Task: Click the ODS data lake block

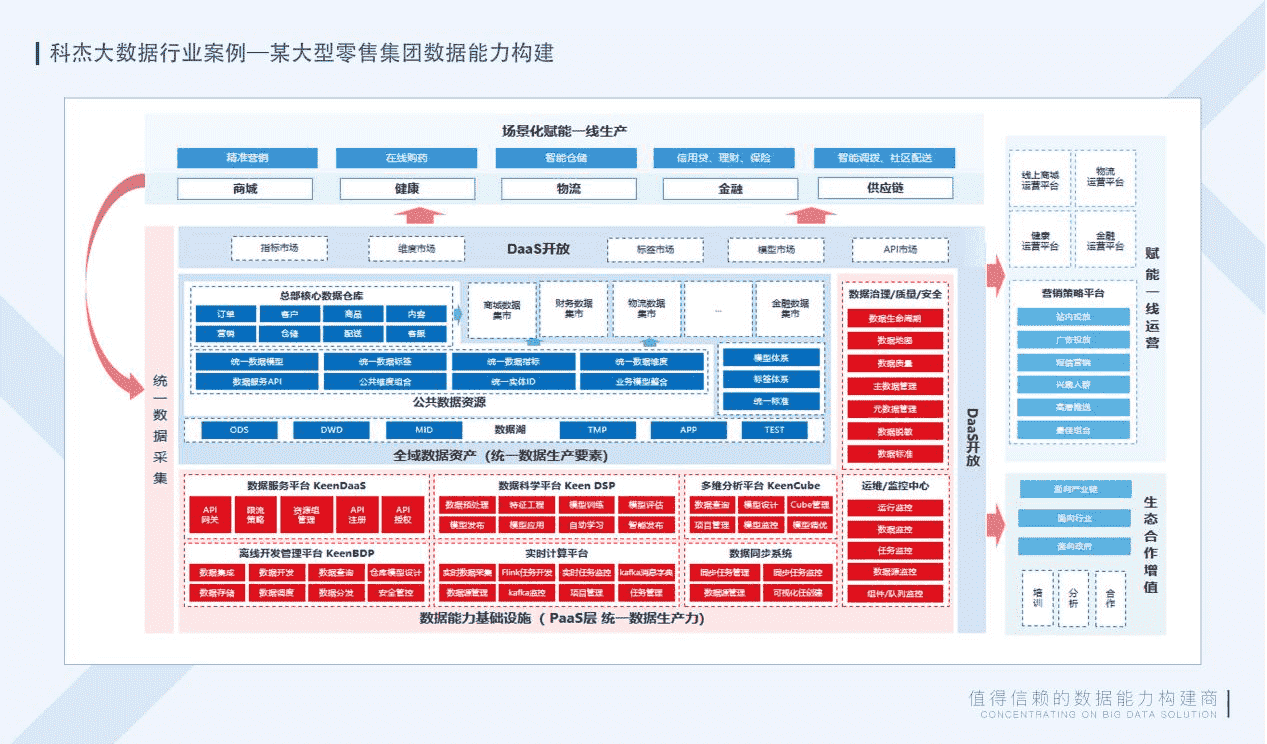Action: point(239,430)
